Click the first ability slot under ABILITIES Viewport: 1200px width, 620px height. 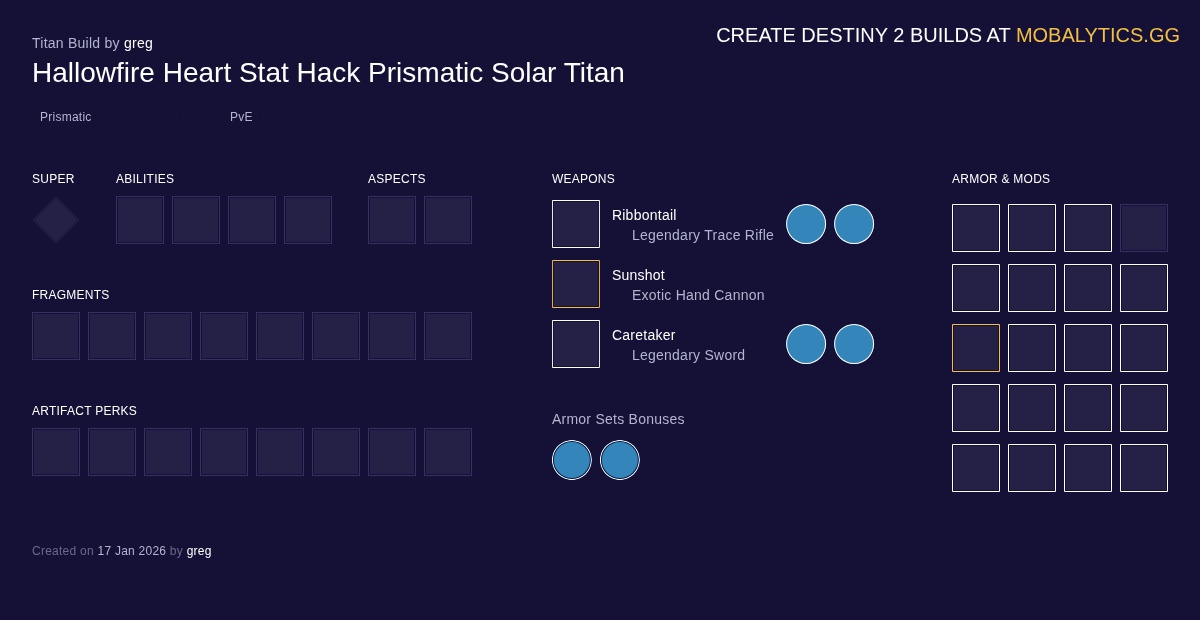coord(140,219)
